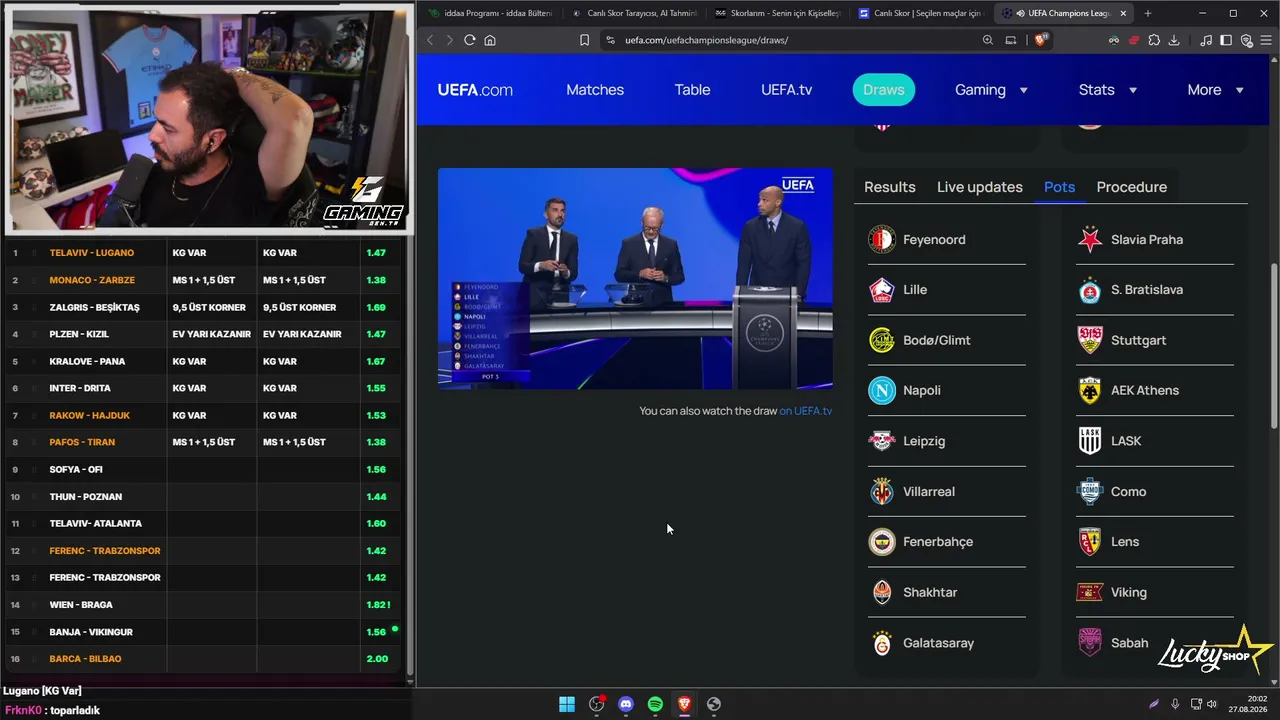Screen dimensions: 1280x720
Task: Click the INTER - DRITA match row
Action: (203, 388)
